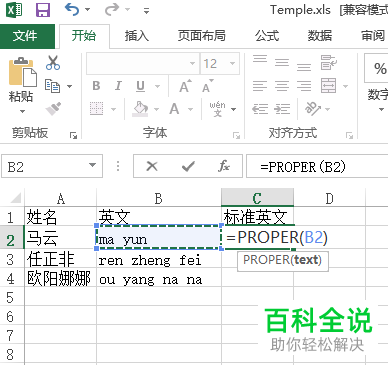Click the Insert Function fx button
This screenshot has width=388, height=365.
point(224,166)
